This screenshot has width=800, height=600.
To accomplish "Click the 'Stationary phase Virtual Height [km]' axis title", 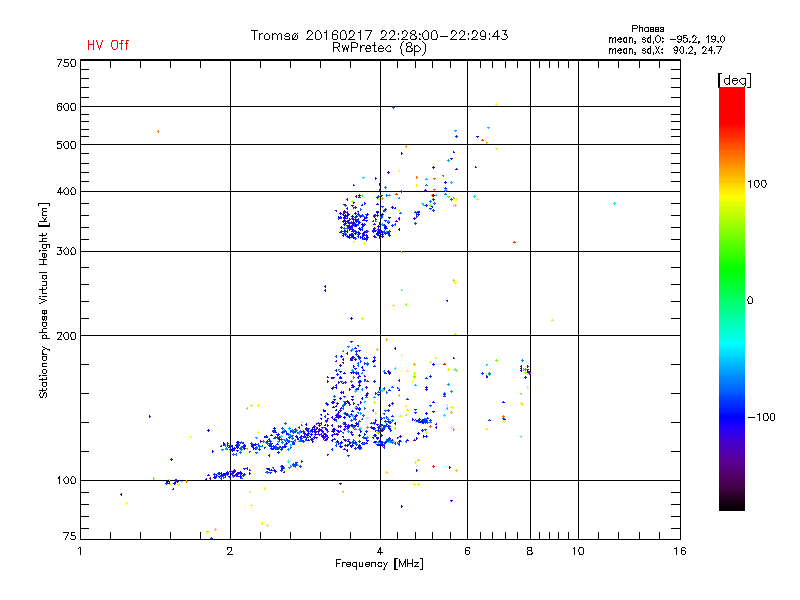I will point(44,300).
